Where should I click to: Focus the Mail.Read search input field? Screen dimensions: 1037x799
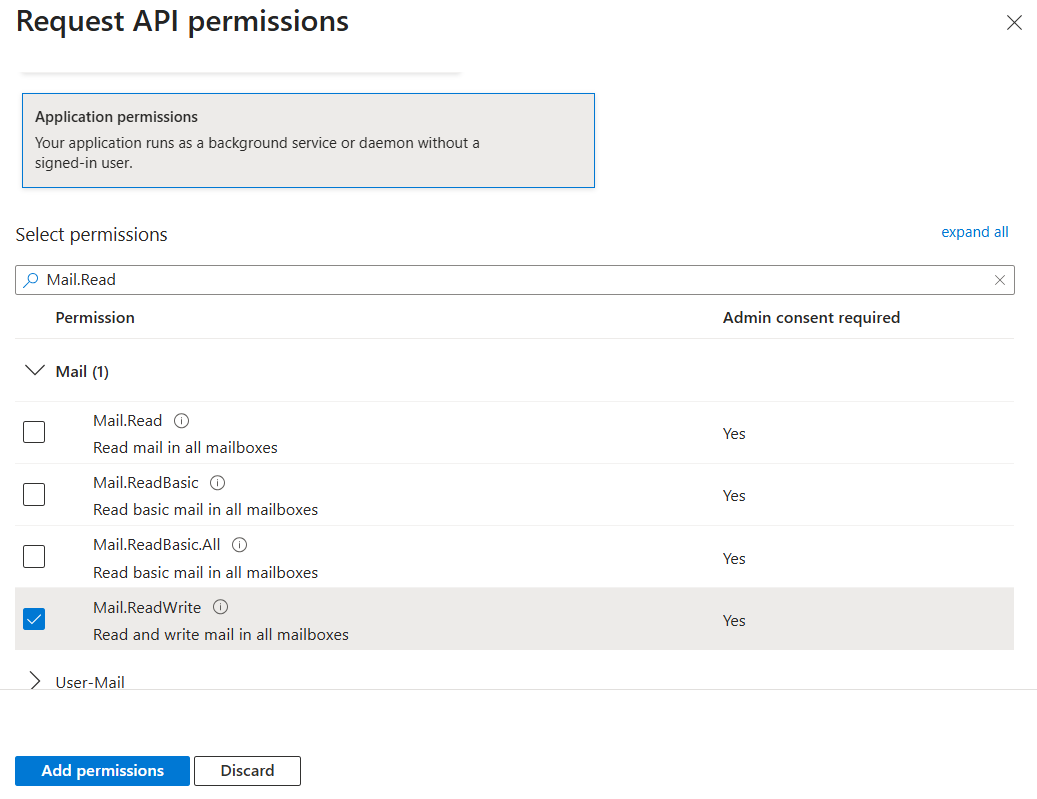[500, 280]
